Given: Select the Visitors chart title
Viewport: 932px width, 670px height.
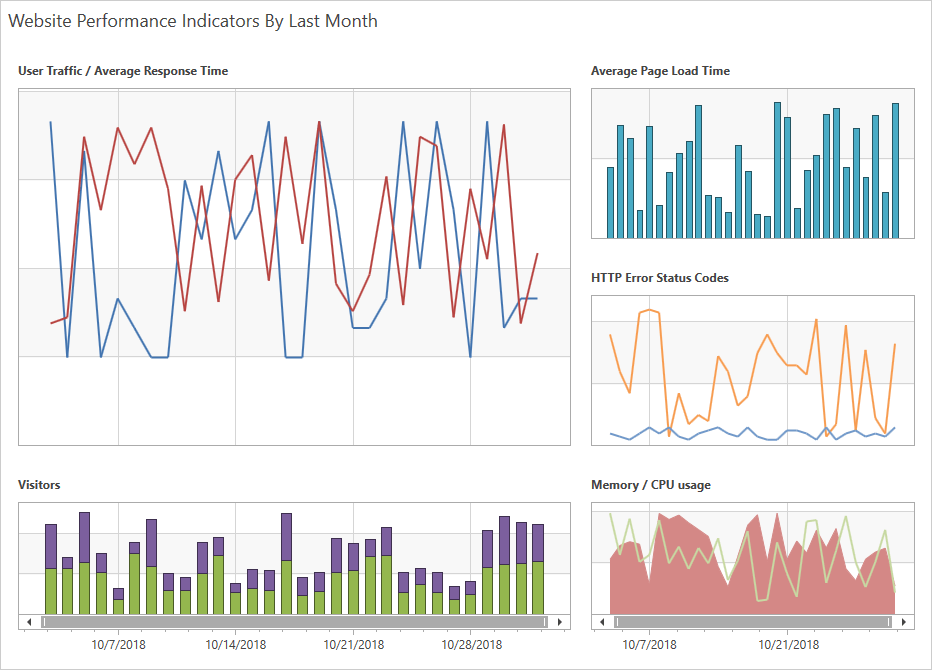Looking at the screenshot, I should coord(39,485).
